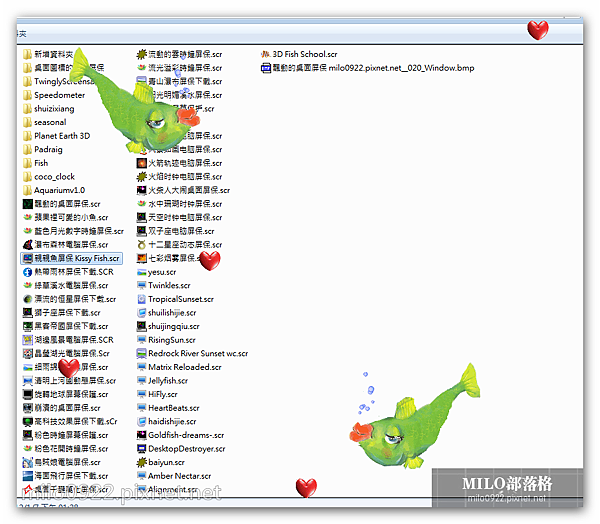600x524 pixels.
Task: Select the 綠蔭溪水電腦屏保.scr file name
Action: click(71, 286)
